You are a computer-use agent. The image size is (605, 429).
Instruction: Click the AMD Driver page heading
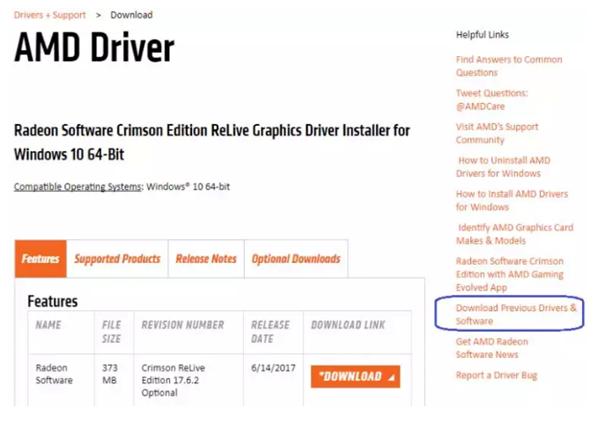point(94,47)
